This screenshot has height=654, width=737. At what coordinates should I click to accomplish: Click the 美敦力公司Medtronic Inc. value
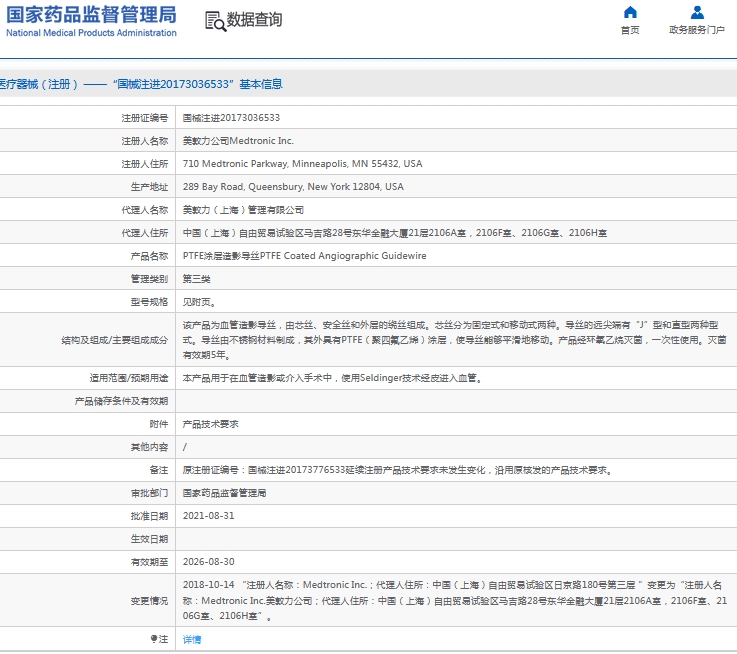pos(238,141)
